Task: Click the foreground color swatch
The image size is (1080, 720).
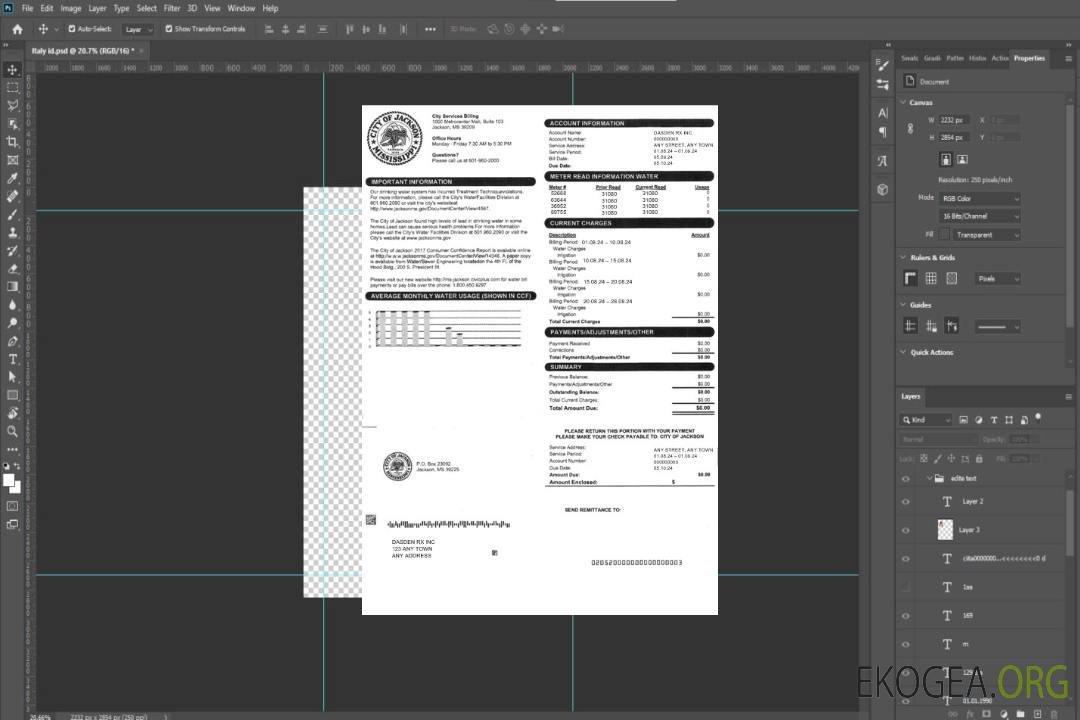Action: point(9,480)
